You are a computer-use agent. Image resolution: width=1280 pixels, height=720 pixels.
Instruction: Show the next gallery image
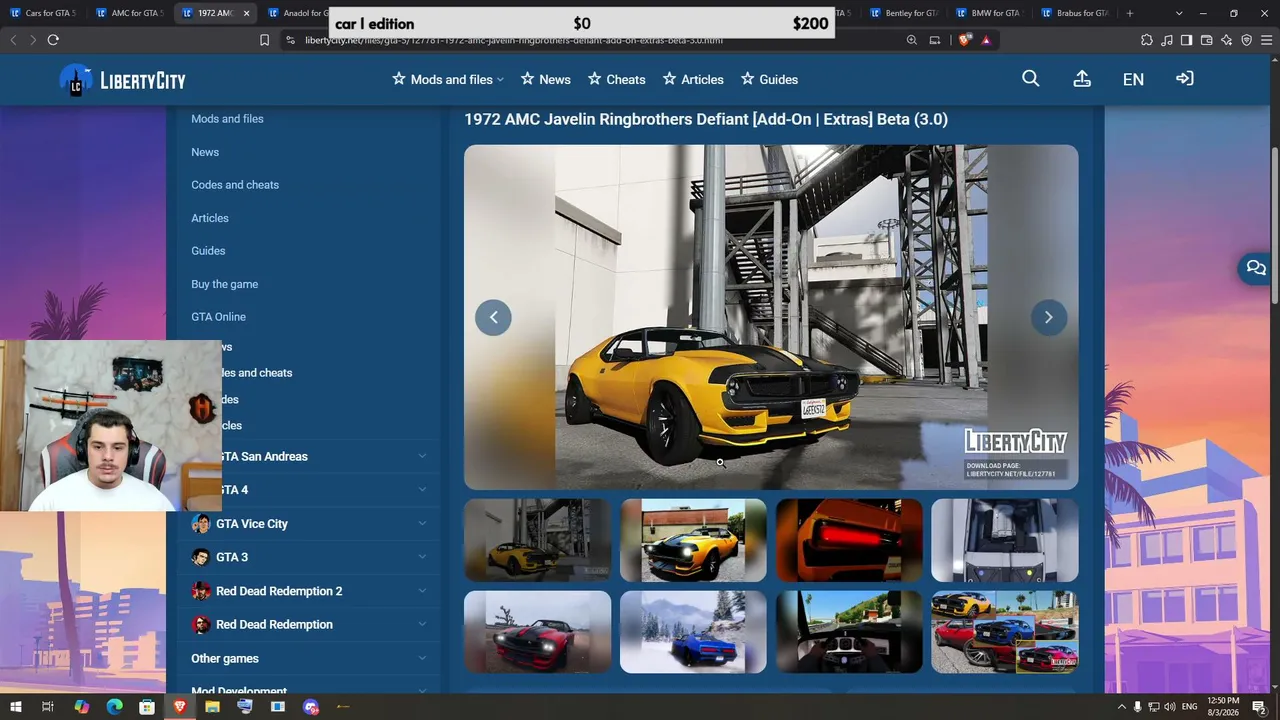(1049, 318)
